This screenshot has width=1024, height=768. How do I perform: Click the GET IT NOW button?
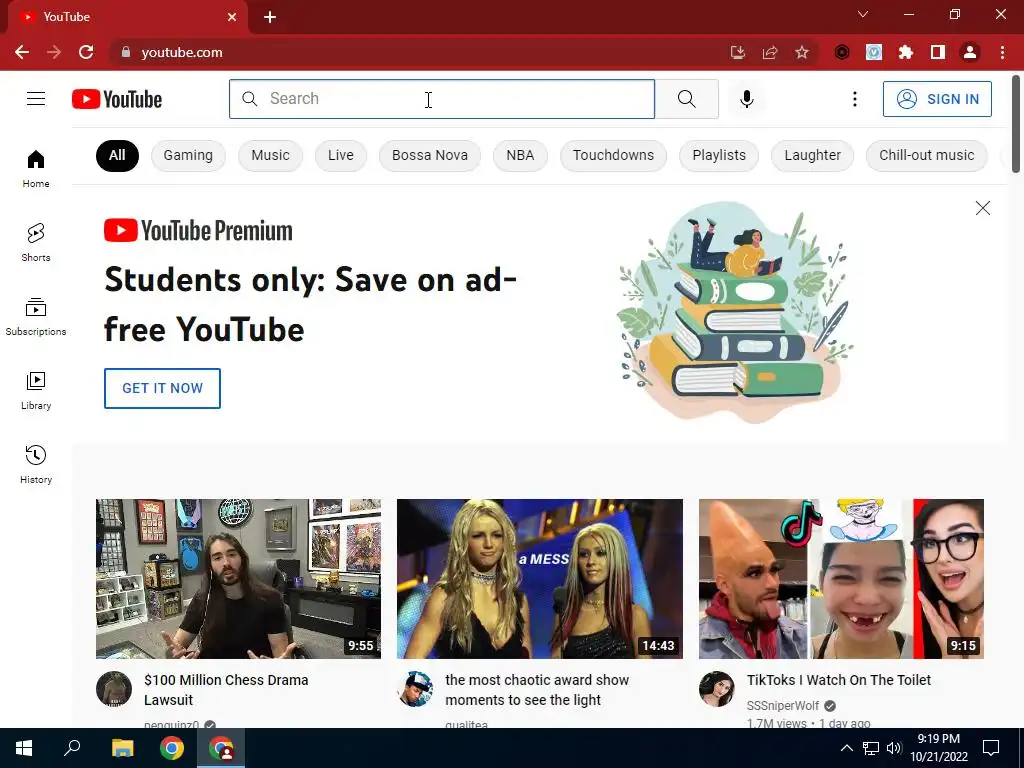(x=162, y=388)
